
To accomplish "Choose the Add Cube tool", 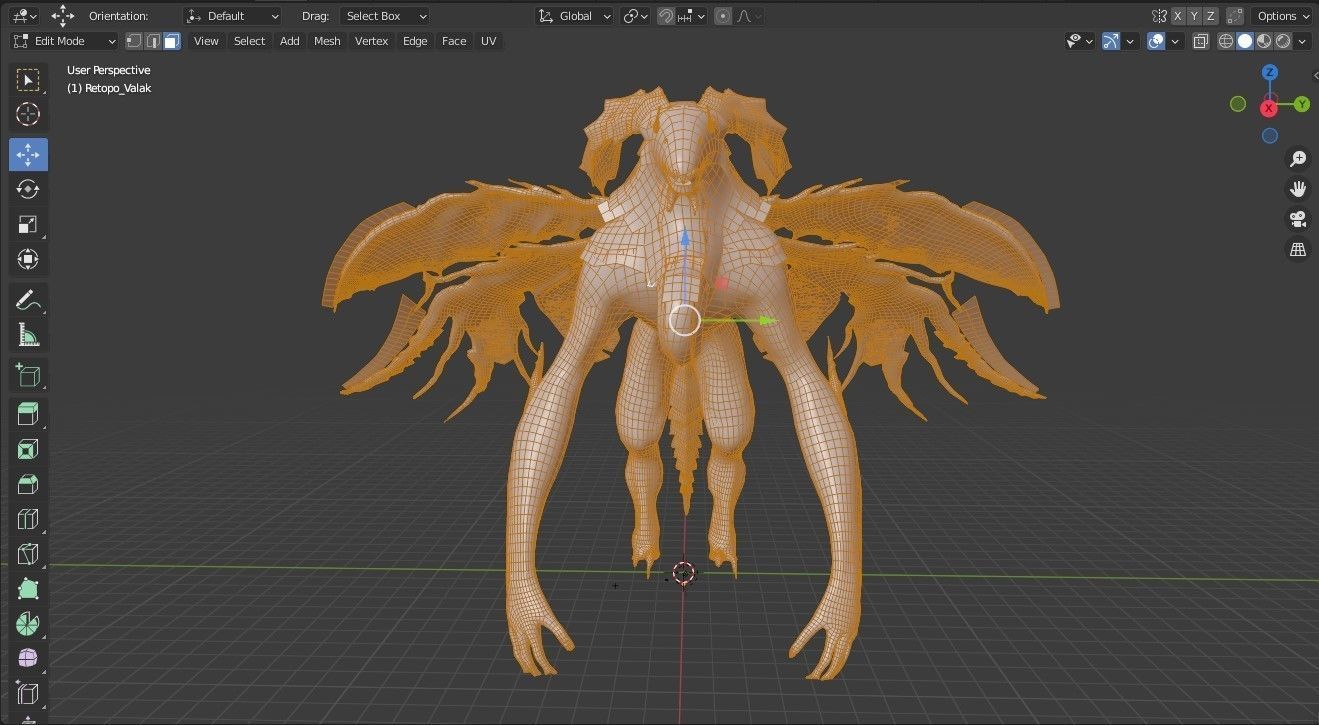I will 28,375.
